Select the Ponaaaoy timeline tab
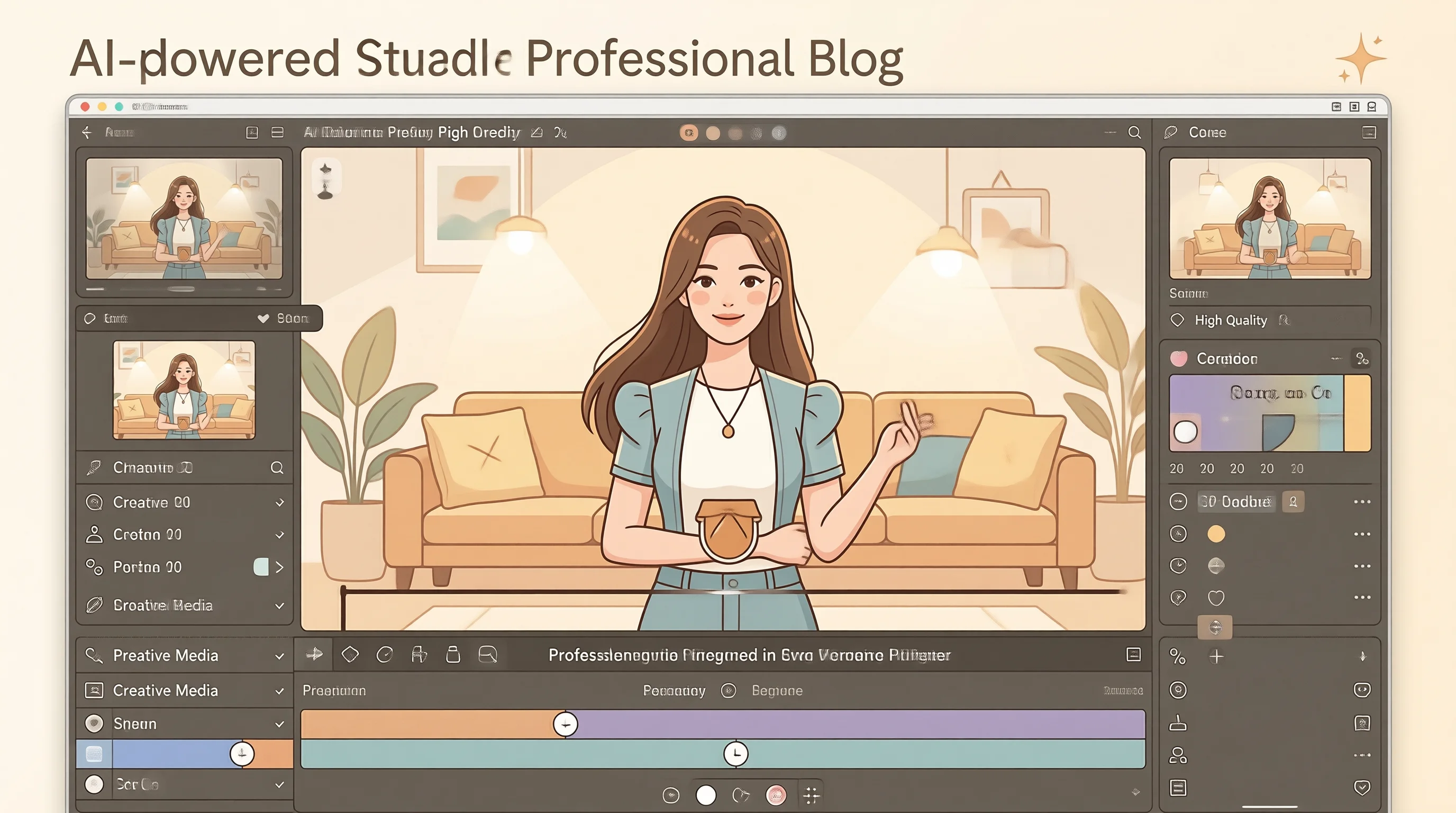This screenshot has height=813, width=1456. click(x=675, y=690)
